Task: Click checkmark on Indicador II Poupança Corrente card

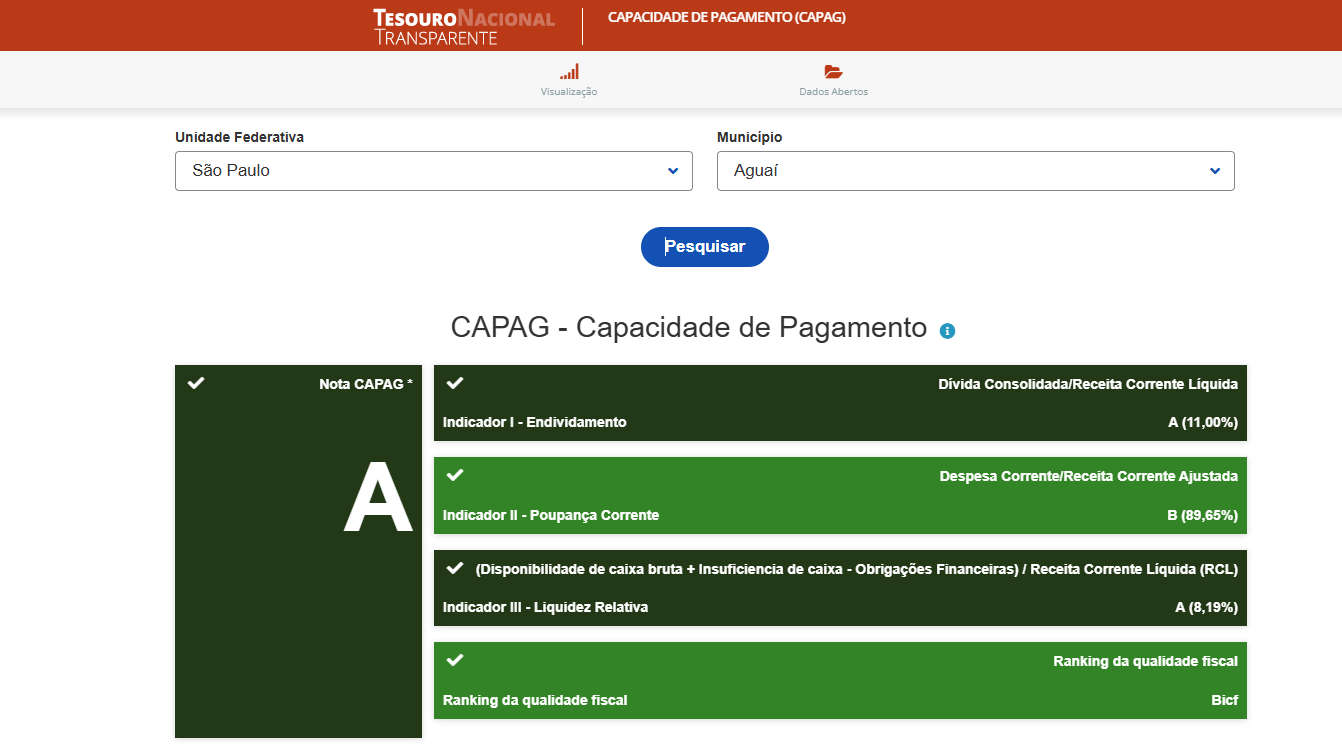Action: 455,475
